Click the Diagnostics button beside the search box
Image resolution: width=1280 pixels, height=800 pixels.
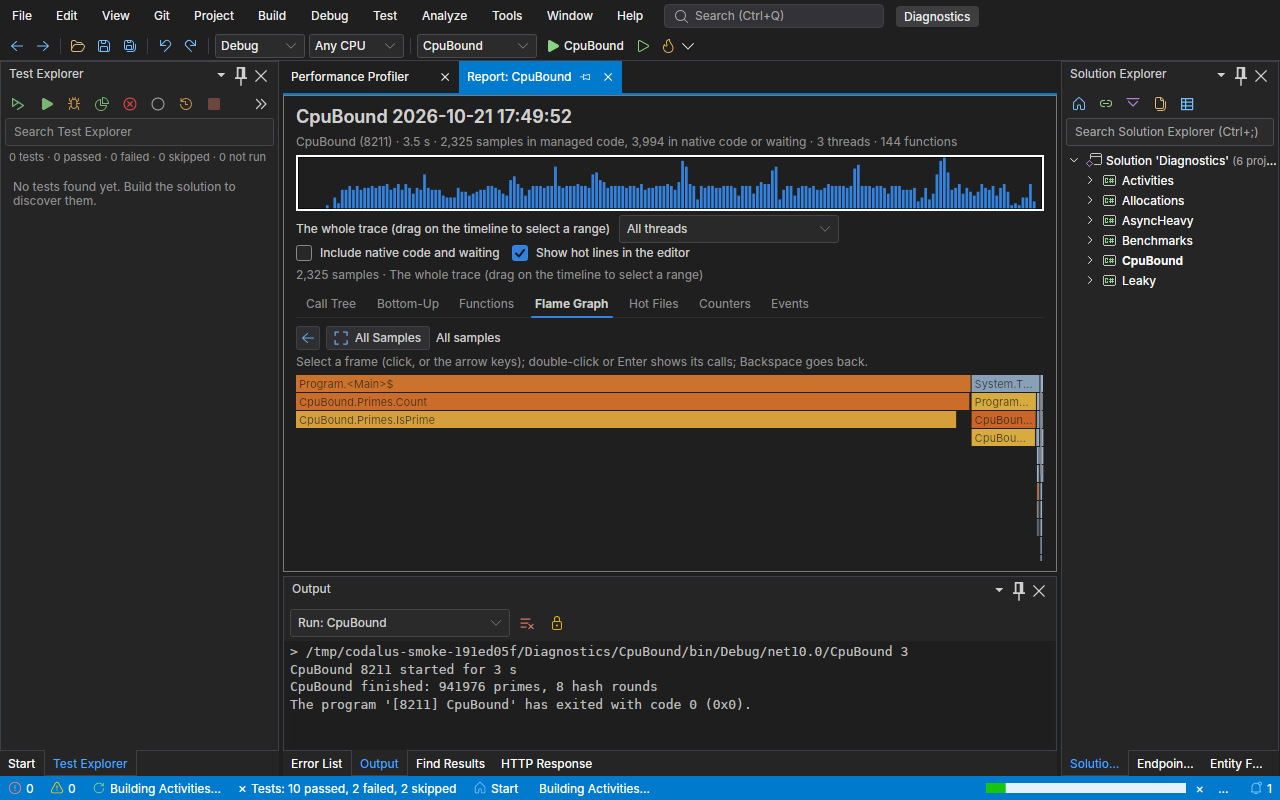click(x=937, y=16)
